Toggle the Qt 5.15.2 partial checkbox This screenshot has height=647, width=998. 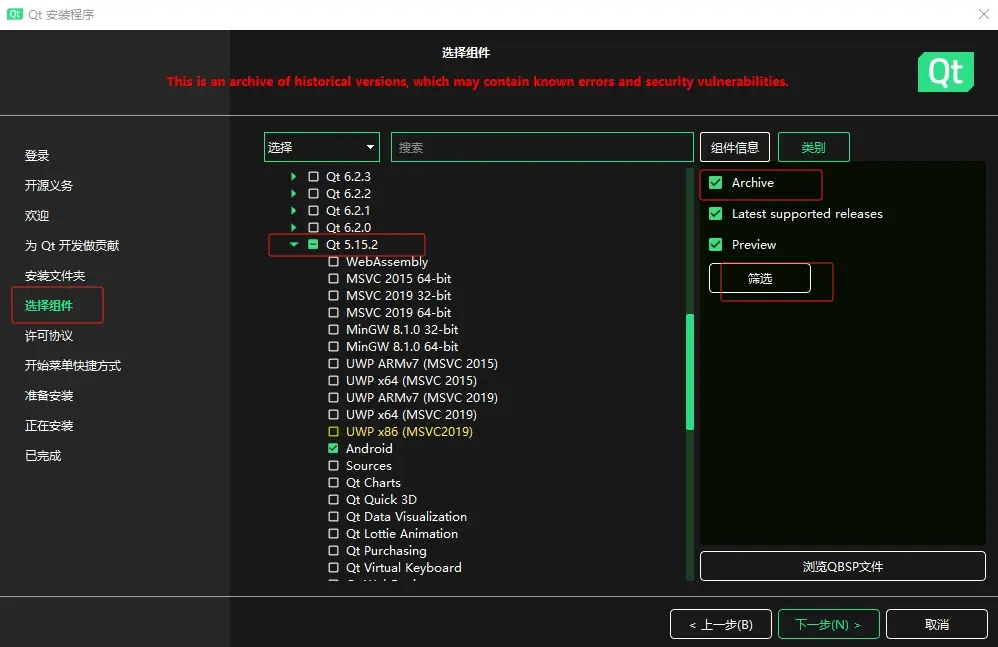tap(313, 244)
